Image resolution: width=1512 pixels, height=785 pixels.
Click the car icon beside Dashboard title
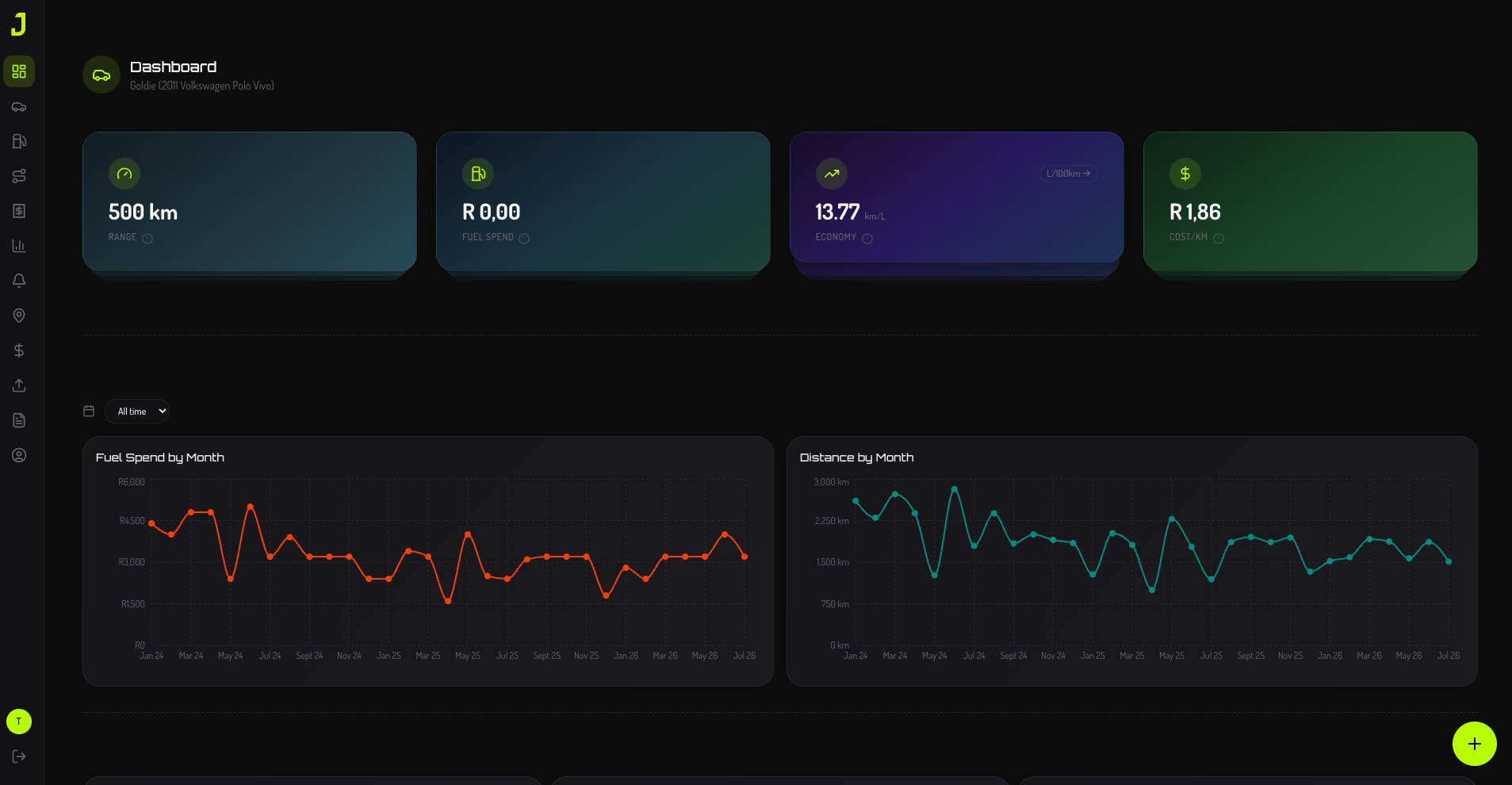tap(101, 75)
